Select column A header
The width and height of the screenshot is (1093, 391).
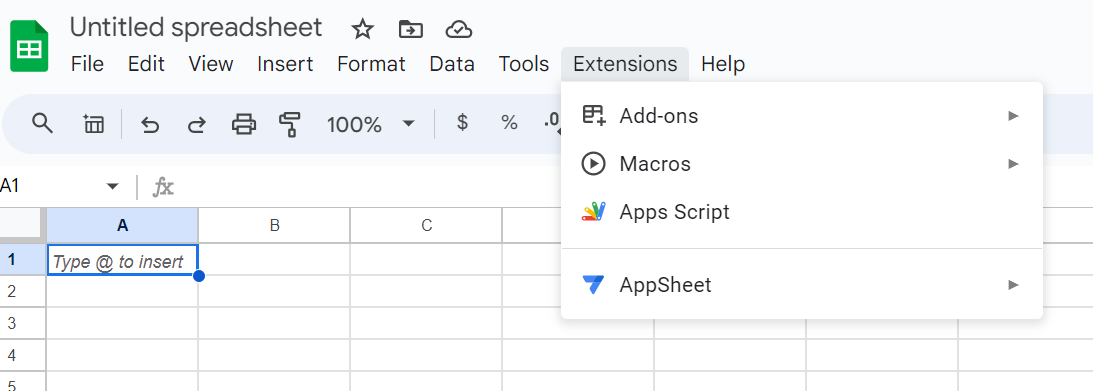[x=122, y=225]
